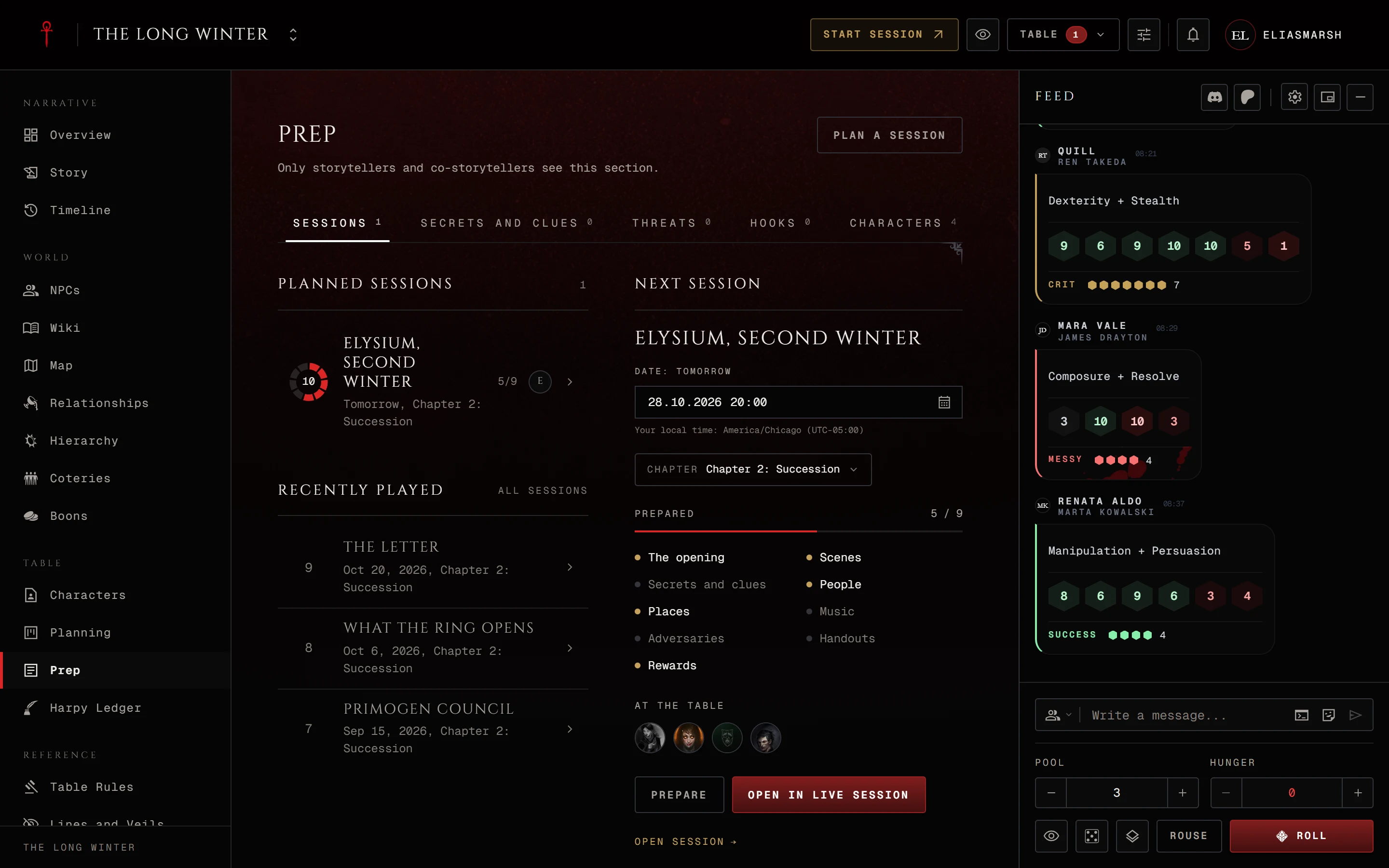Increase the Pool value with plus
The image size is (1389, 868).
1183,793
